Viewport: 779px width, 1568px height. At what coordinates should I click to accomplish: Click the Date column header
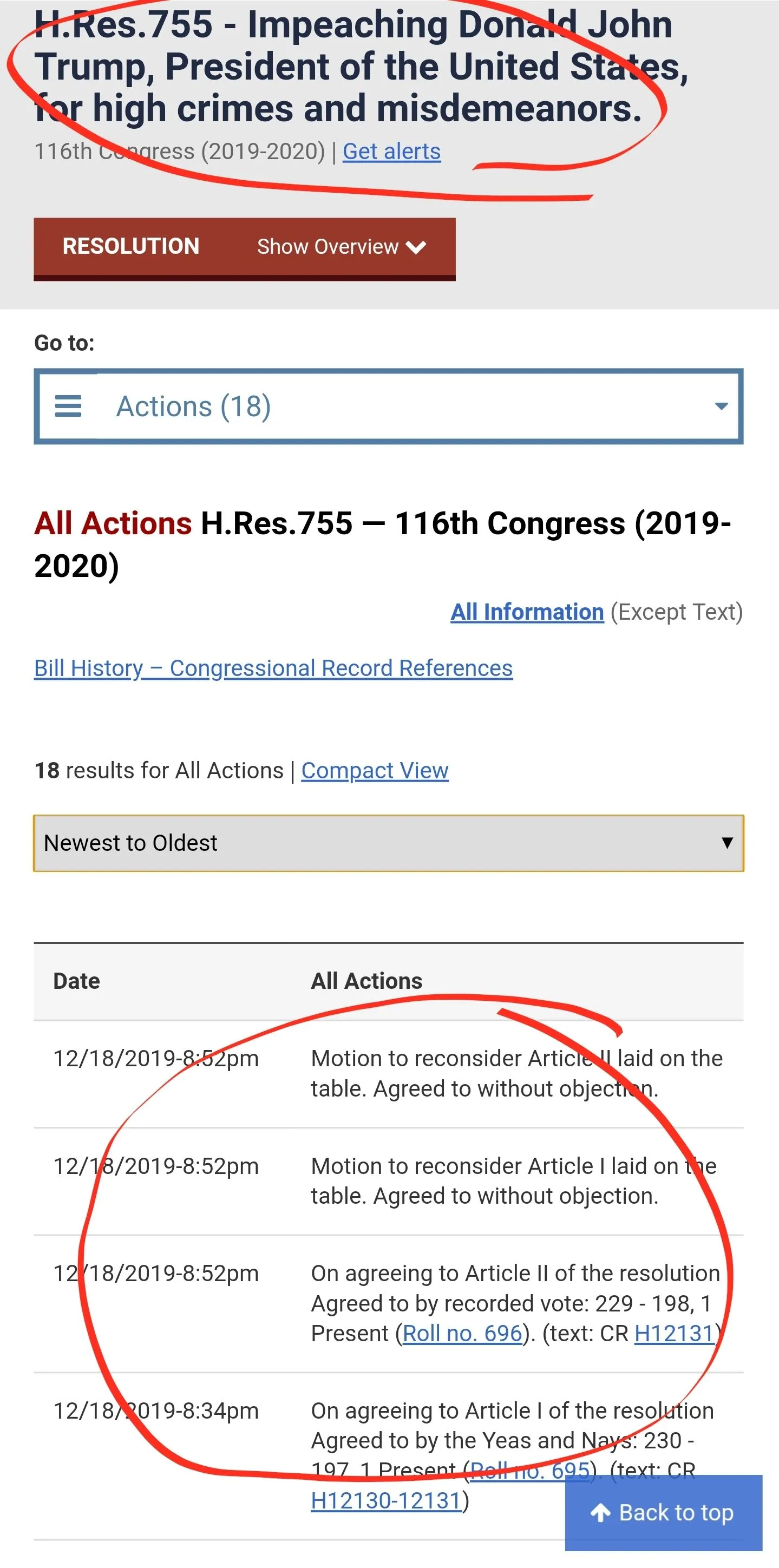77,981
